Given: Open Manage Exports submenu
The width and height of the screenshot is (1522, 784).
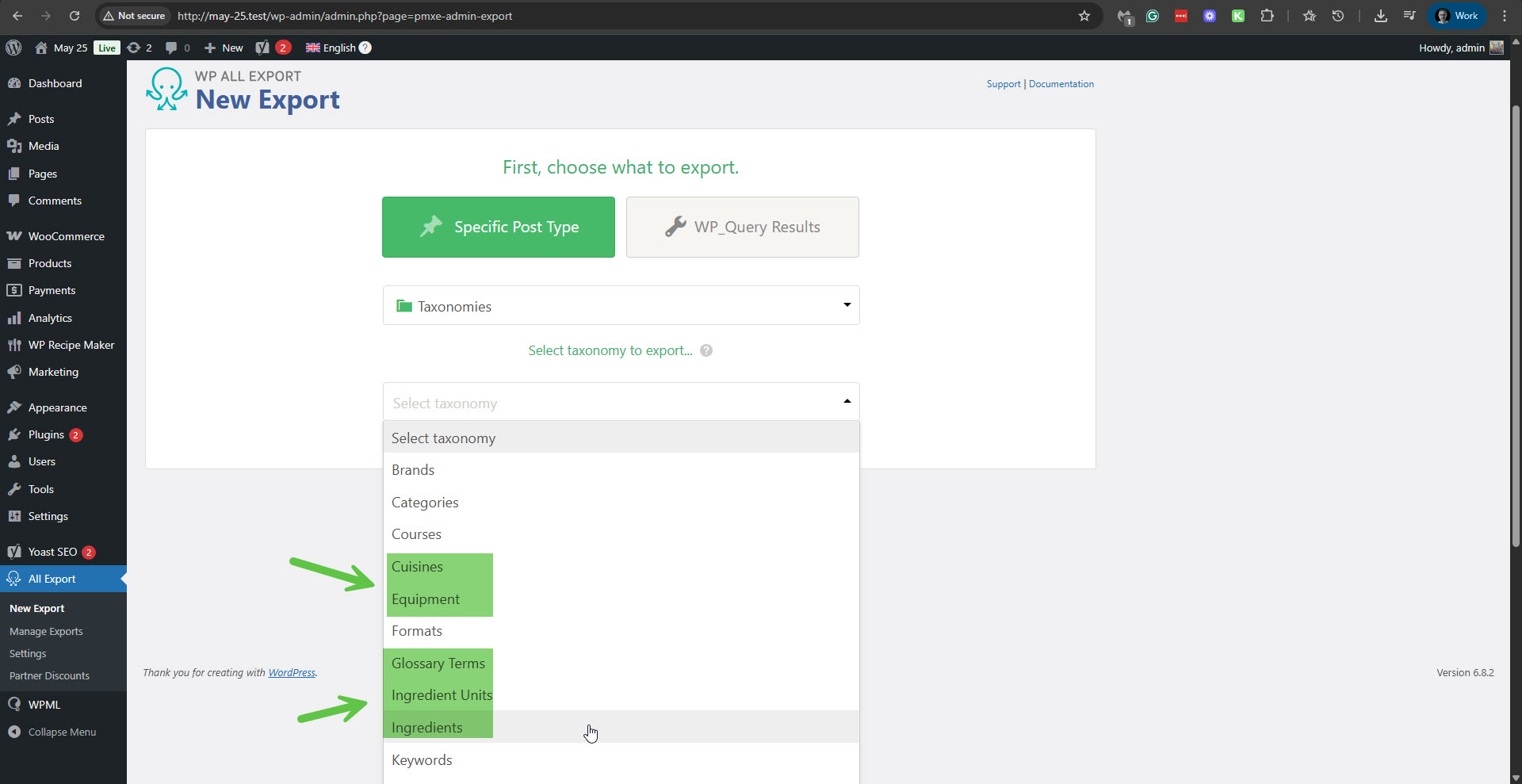Looking at the screenshot, I should coord(46,632).
